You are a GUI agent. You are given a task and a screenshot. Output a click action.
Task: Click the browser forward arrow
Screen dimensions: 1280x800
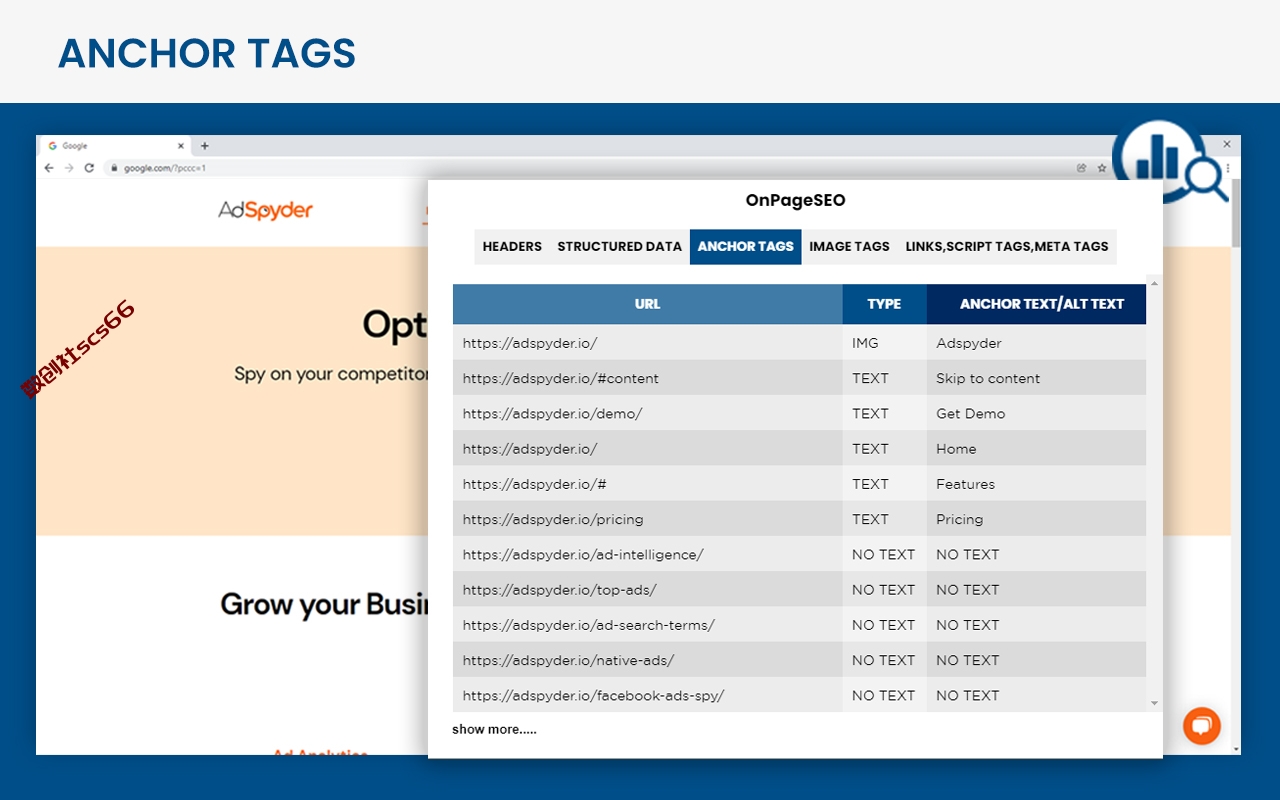69,168
